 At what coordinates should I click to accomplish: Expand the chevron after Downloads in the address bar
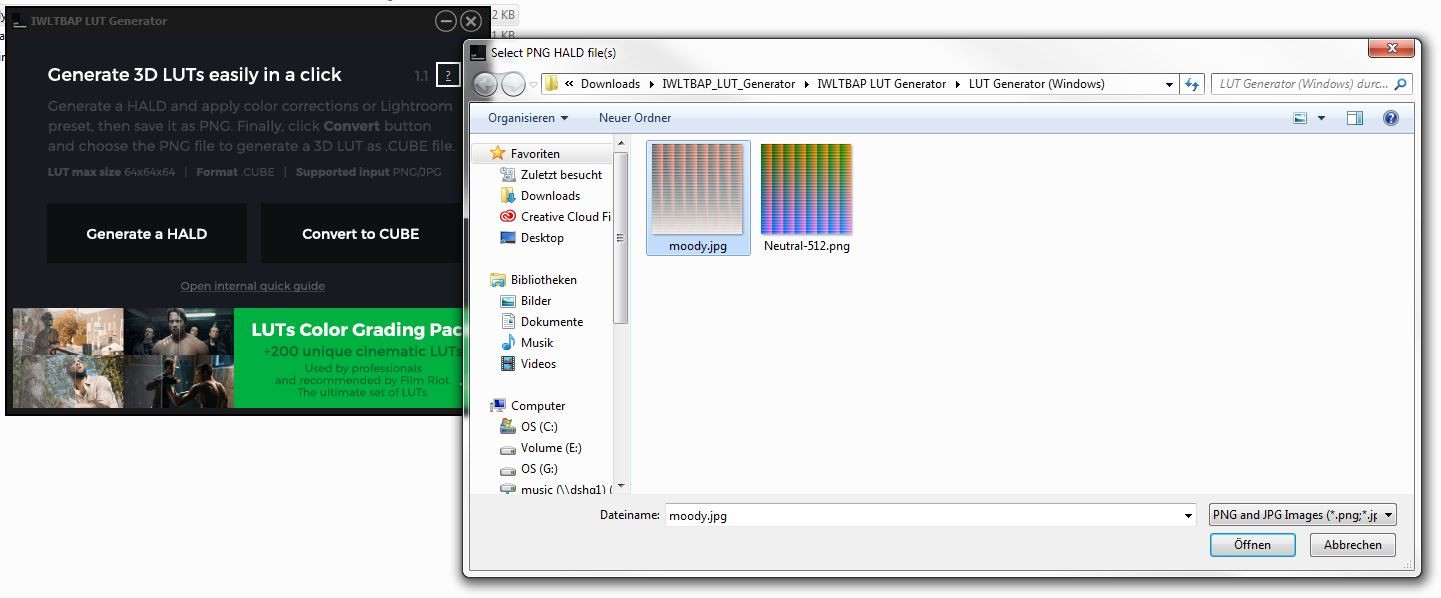[x=651, y=84]
